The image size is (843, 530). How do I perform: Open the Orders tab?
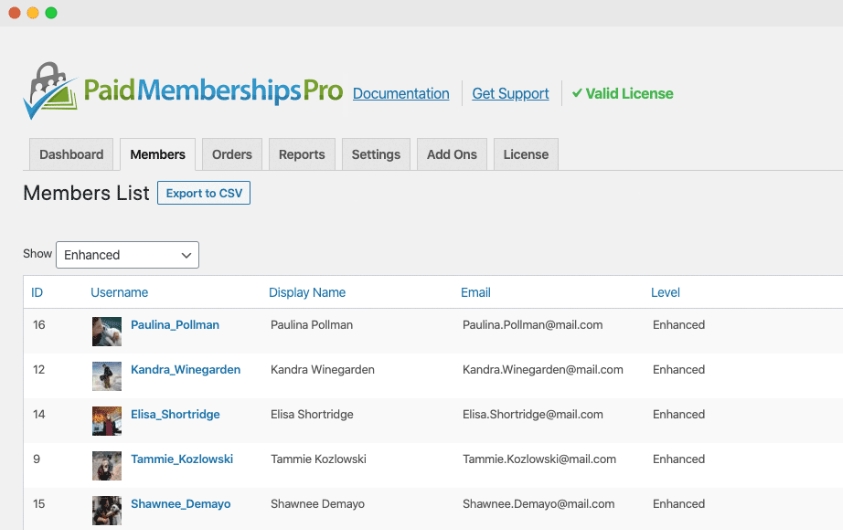tap(232, 154)
